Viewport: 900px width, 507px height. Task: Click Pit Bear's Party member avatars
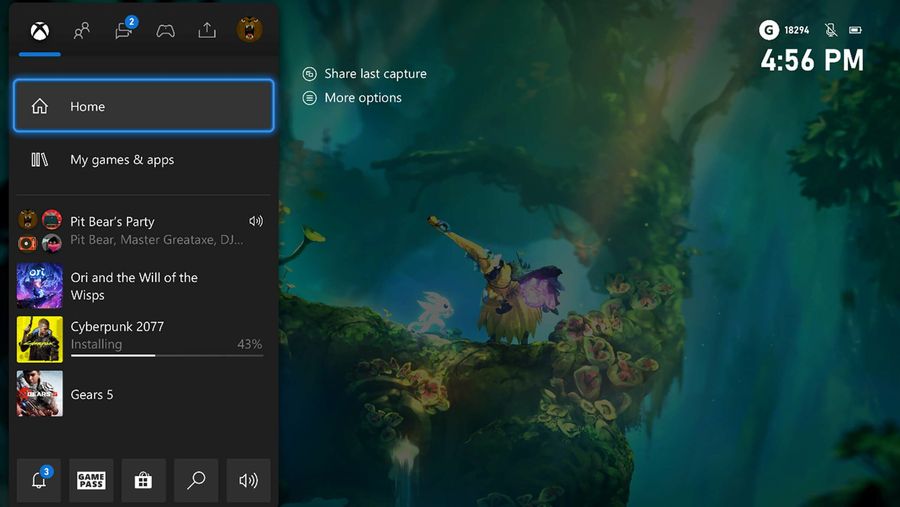tap(40, 231)
